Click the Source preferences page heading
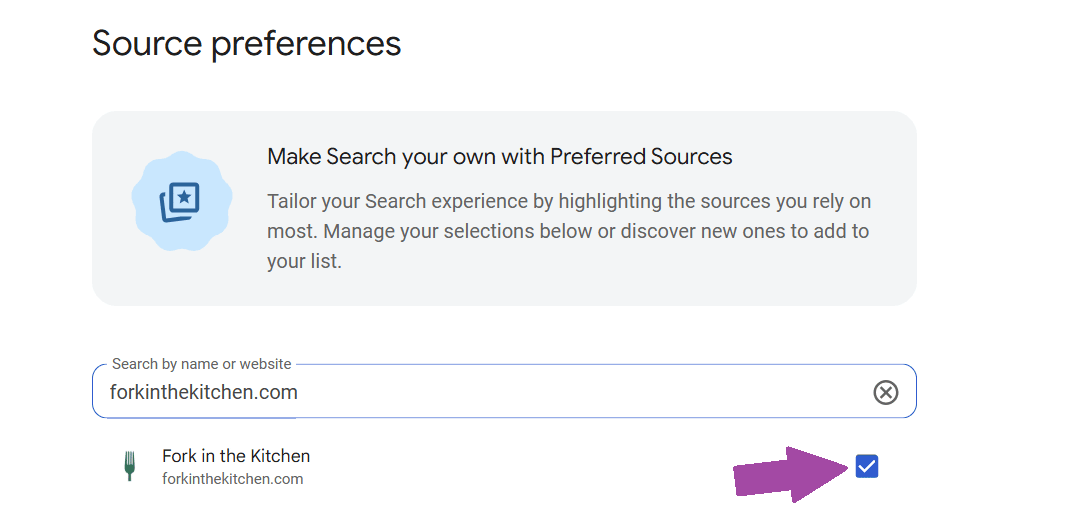This screenshot has width=1066, height=523. point(247,43)
